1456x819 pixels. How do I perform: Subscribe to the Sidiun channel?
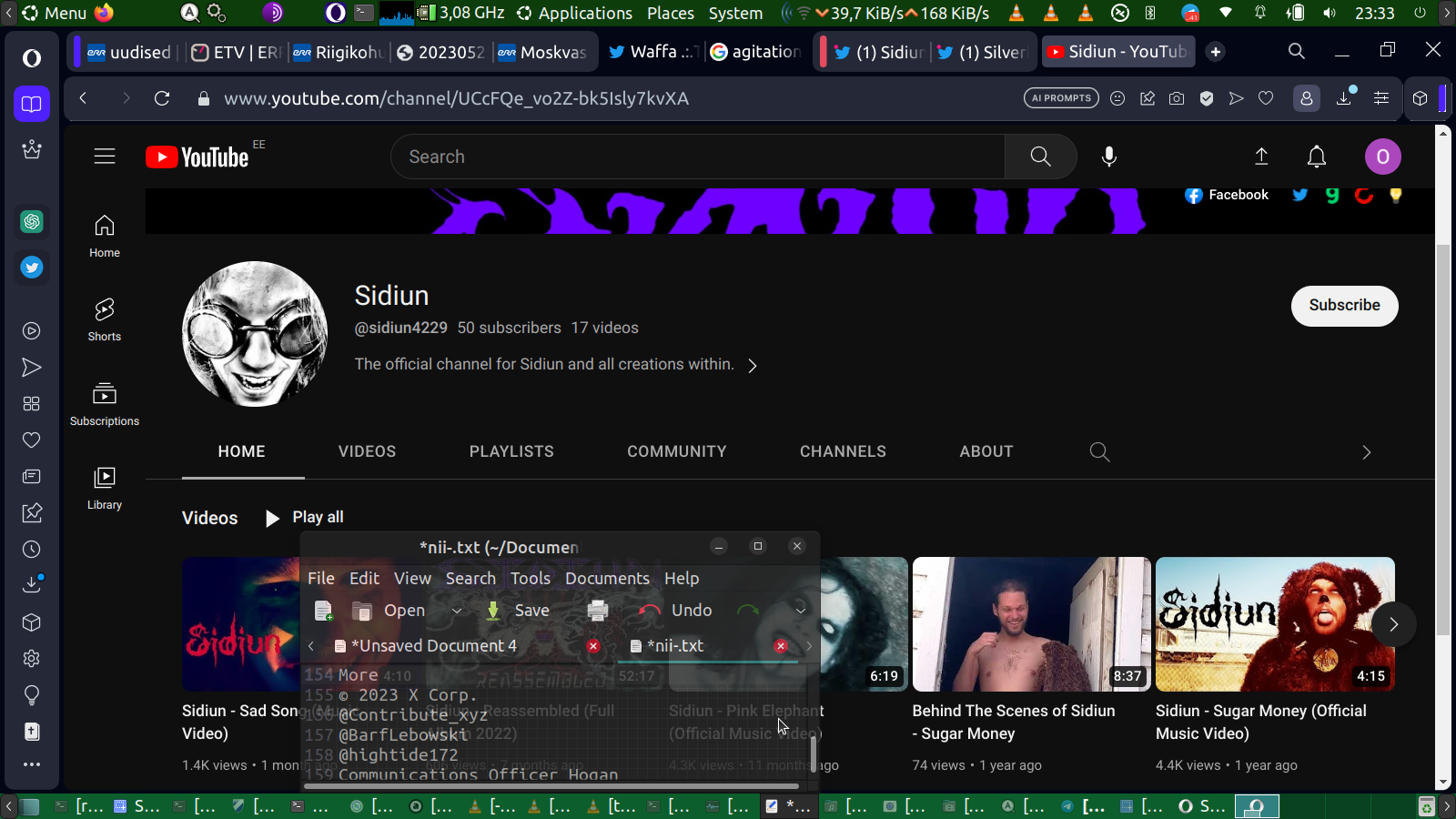[x=1345, y=306]
